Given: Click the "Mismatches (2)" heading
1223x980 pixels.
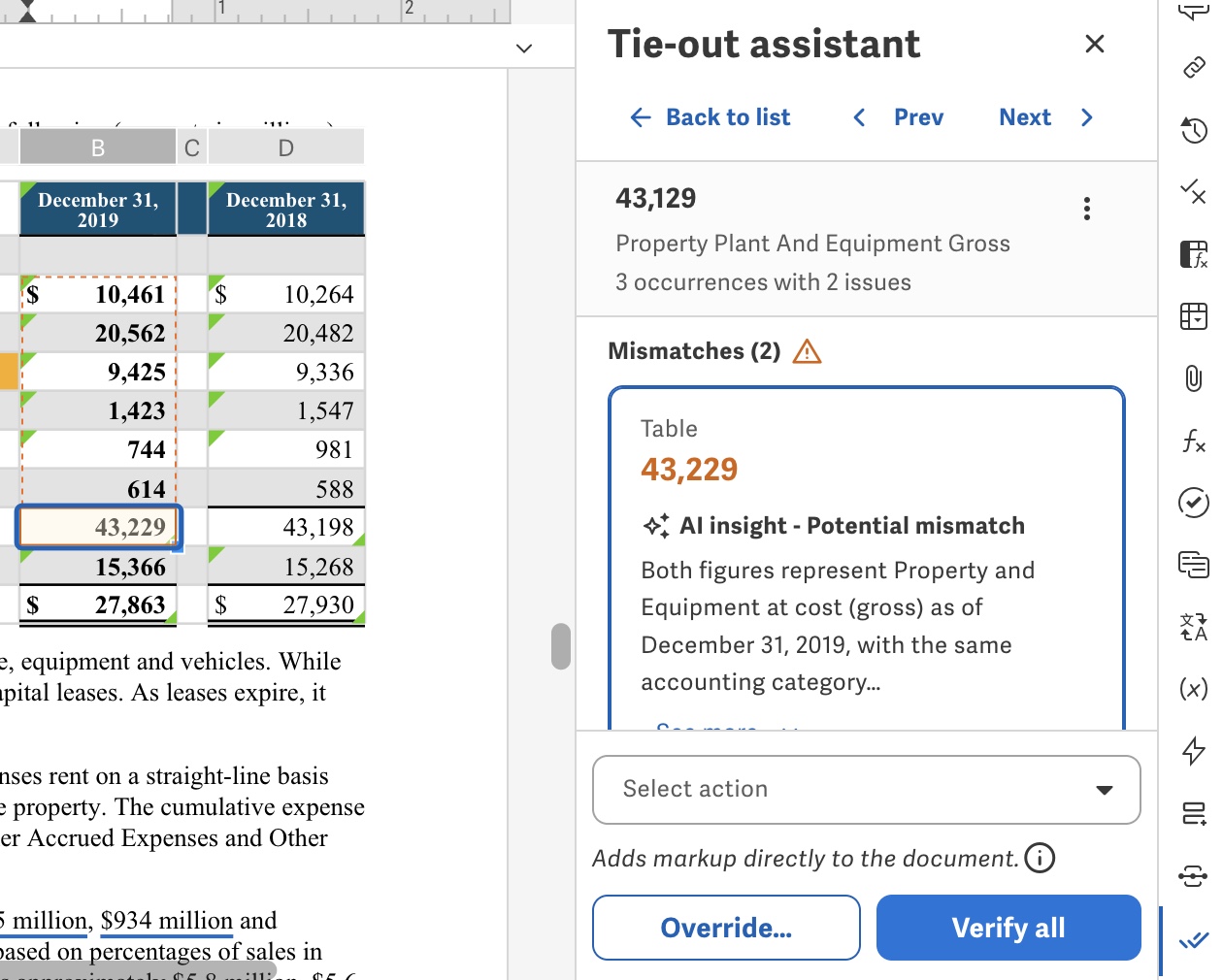Looking at the screenshot, I should coord(694,351).
